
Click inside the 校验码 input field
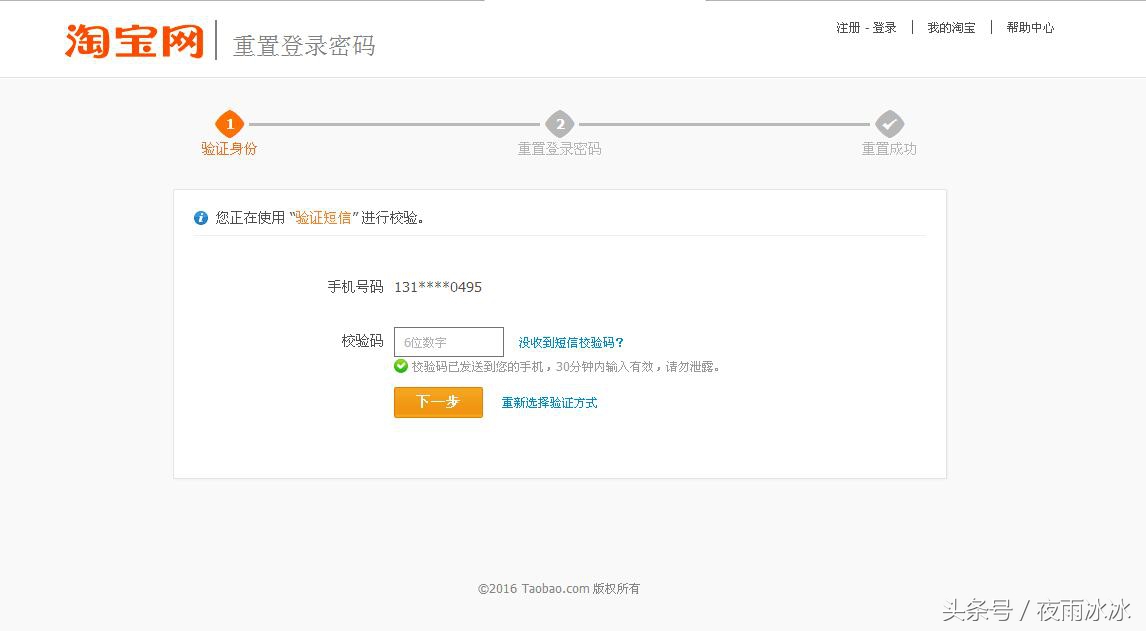pos(448,341)
